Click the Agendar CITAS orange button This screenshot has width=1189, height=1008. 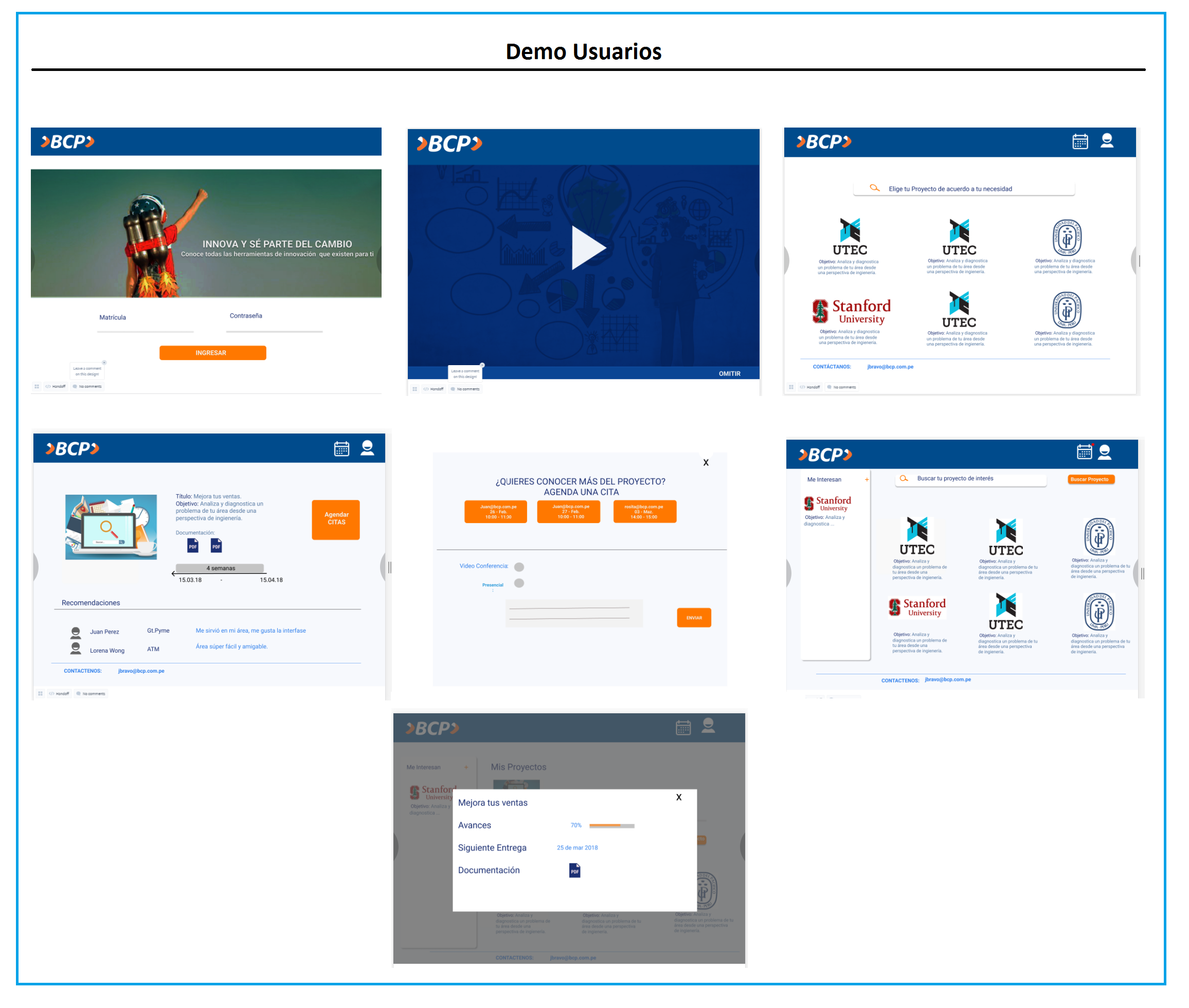(336, 519)
